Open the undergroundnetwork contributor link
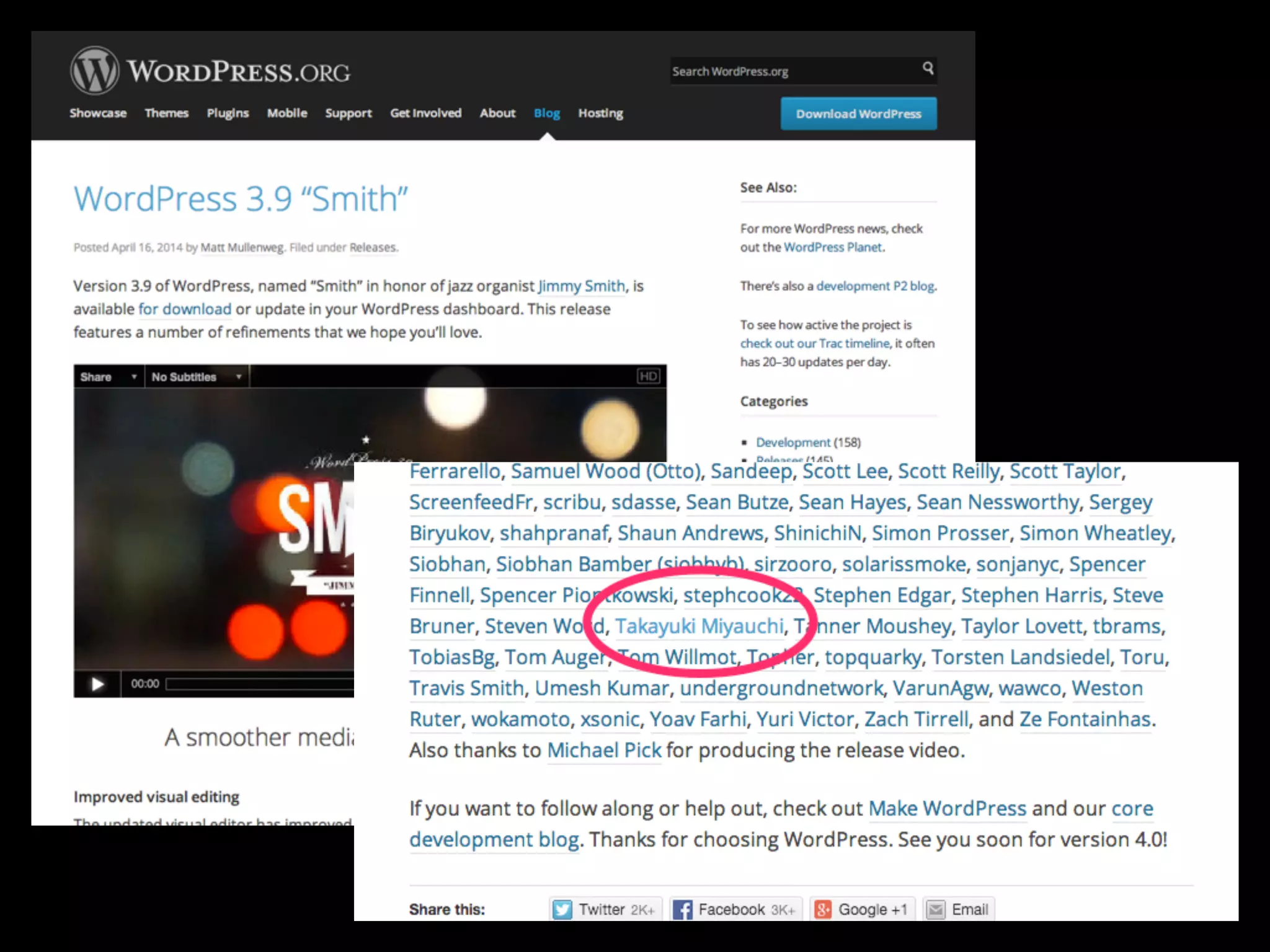This screenshot has height=952, width=1270. pos(781,688)
